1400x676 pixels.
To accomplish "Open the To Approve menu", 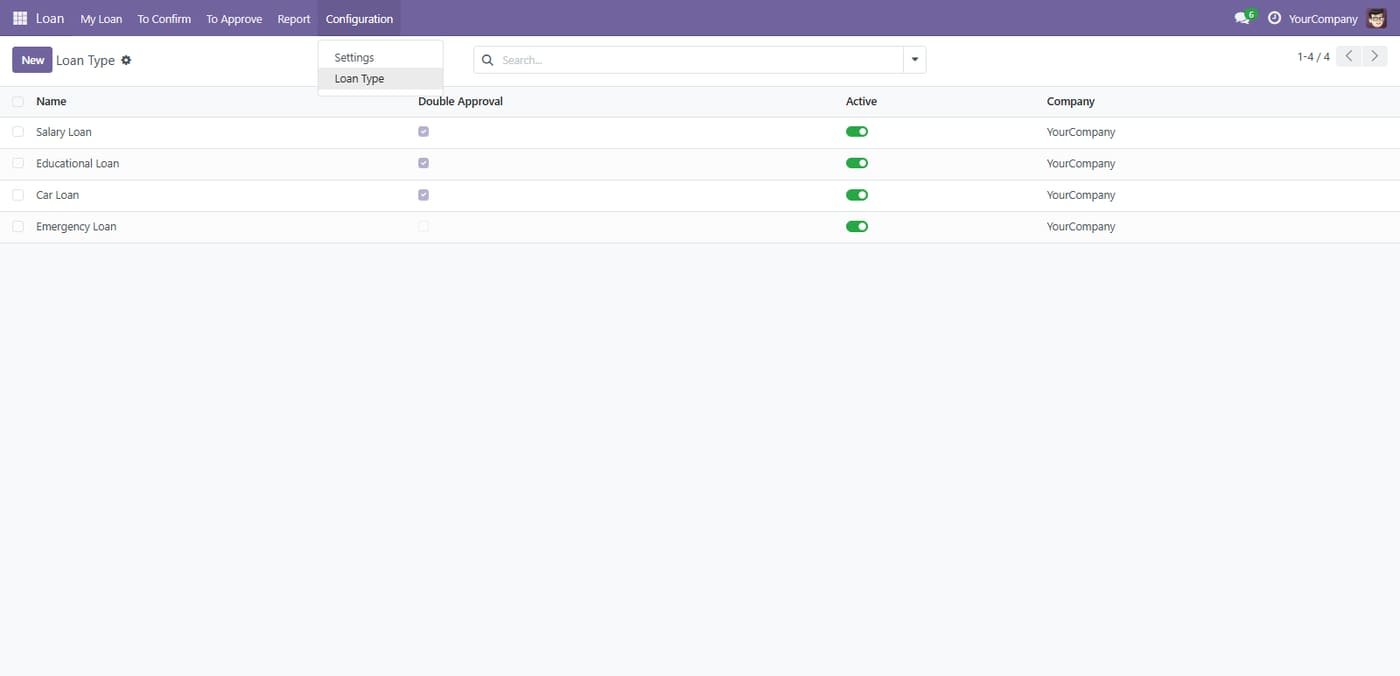I will tap(234, 18).
